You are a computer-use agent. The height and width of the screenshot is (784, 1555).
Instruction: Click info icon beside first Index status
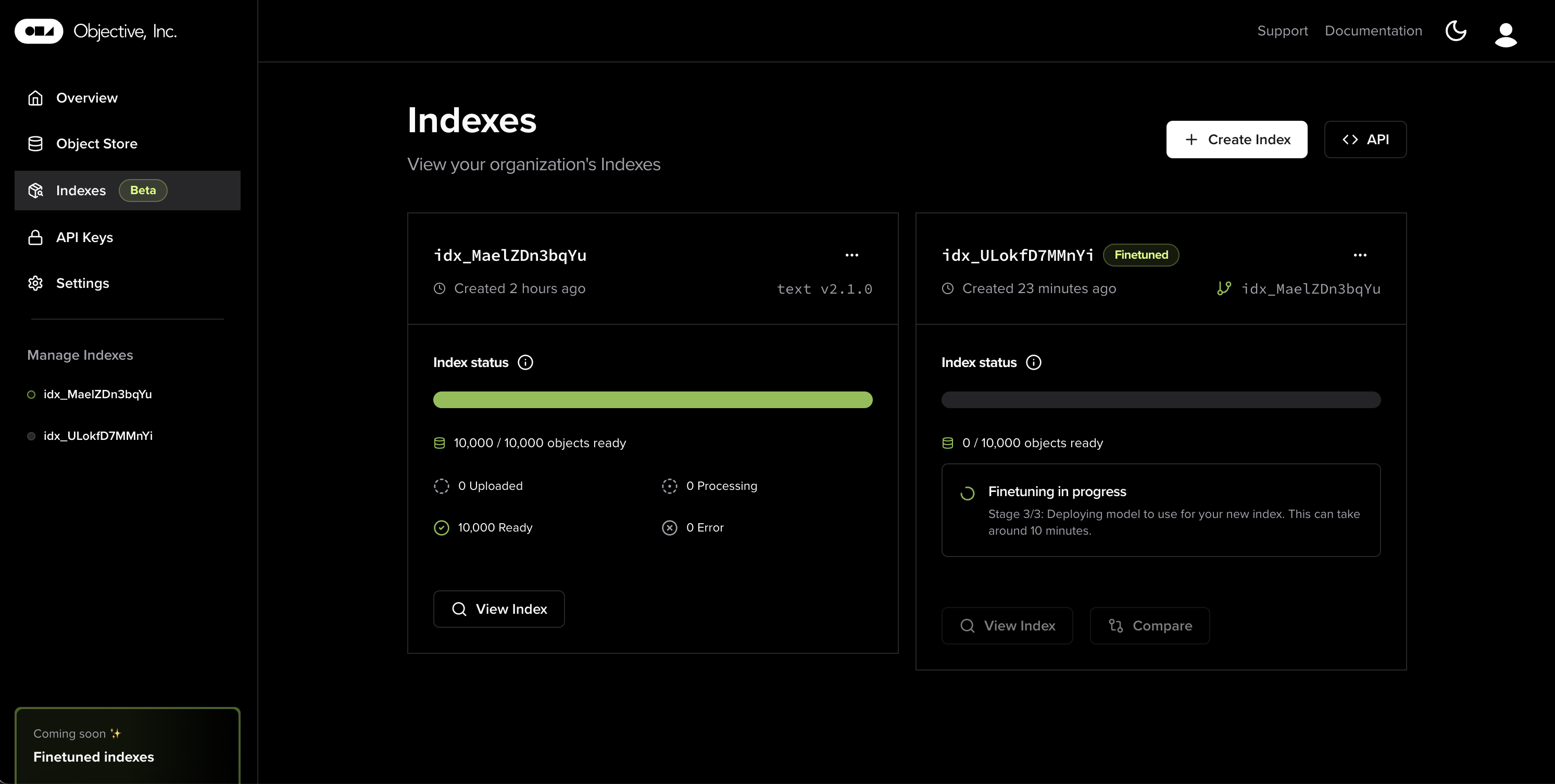click(525, 362)
